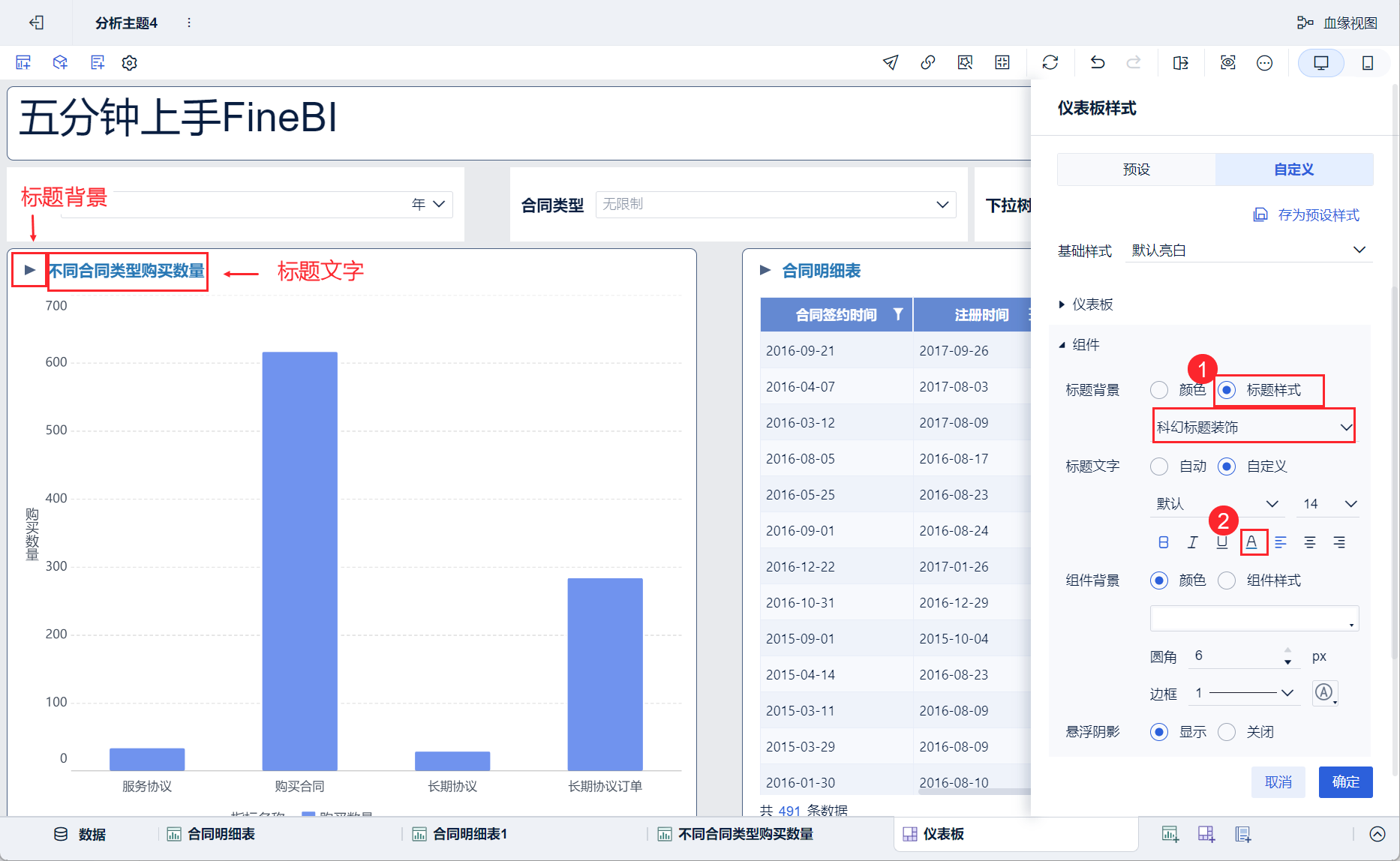Align title text right
Viewport: 1400px width, 861px height.
click(x=1339, y=542)
